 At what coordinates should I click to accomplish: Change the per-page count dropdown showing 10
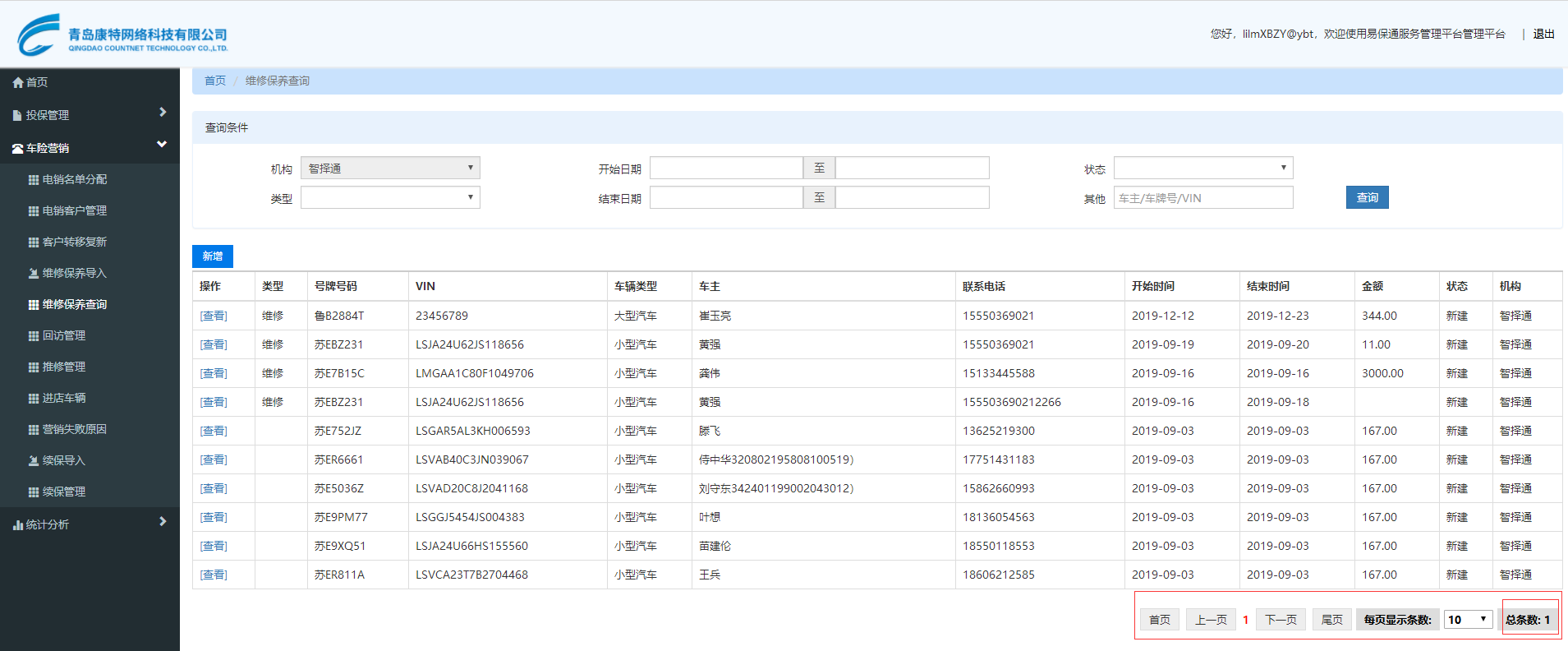(x=1467, y=620)
